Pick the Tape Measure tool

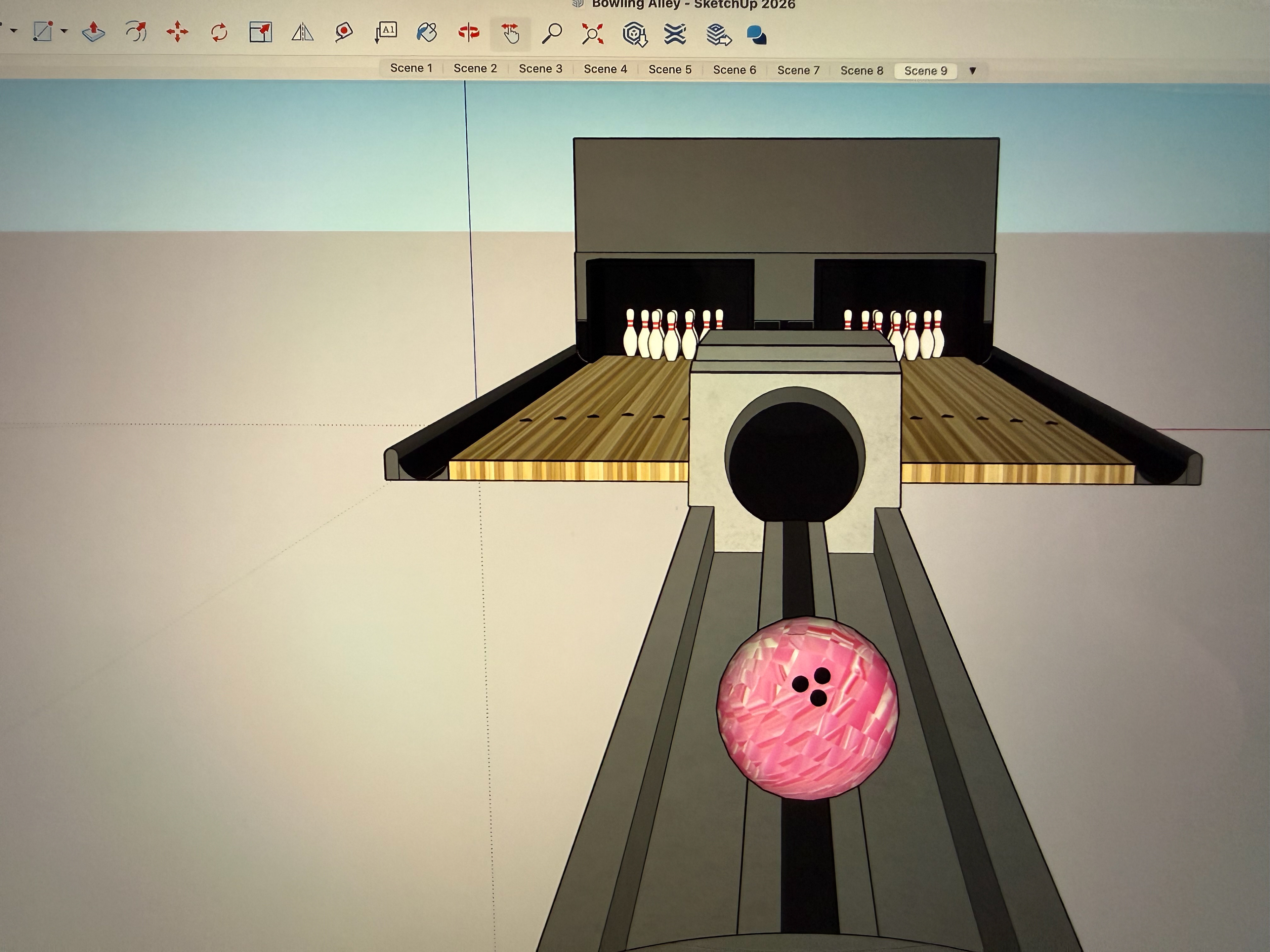click(343, 33)
